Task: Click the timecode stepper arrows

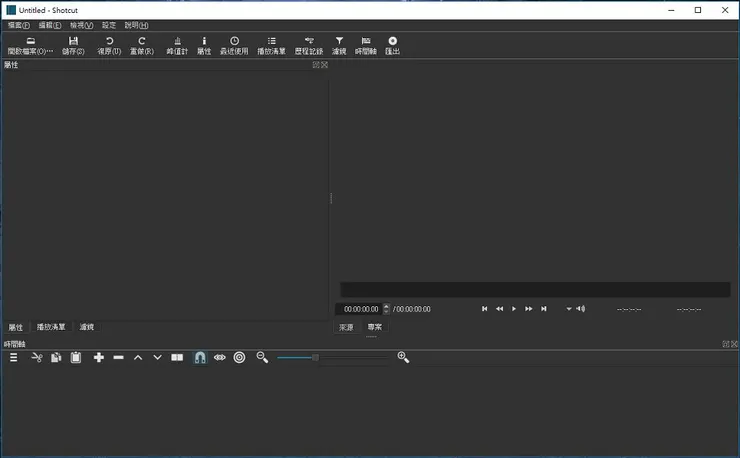Action: pos(387,309)
